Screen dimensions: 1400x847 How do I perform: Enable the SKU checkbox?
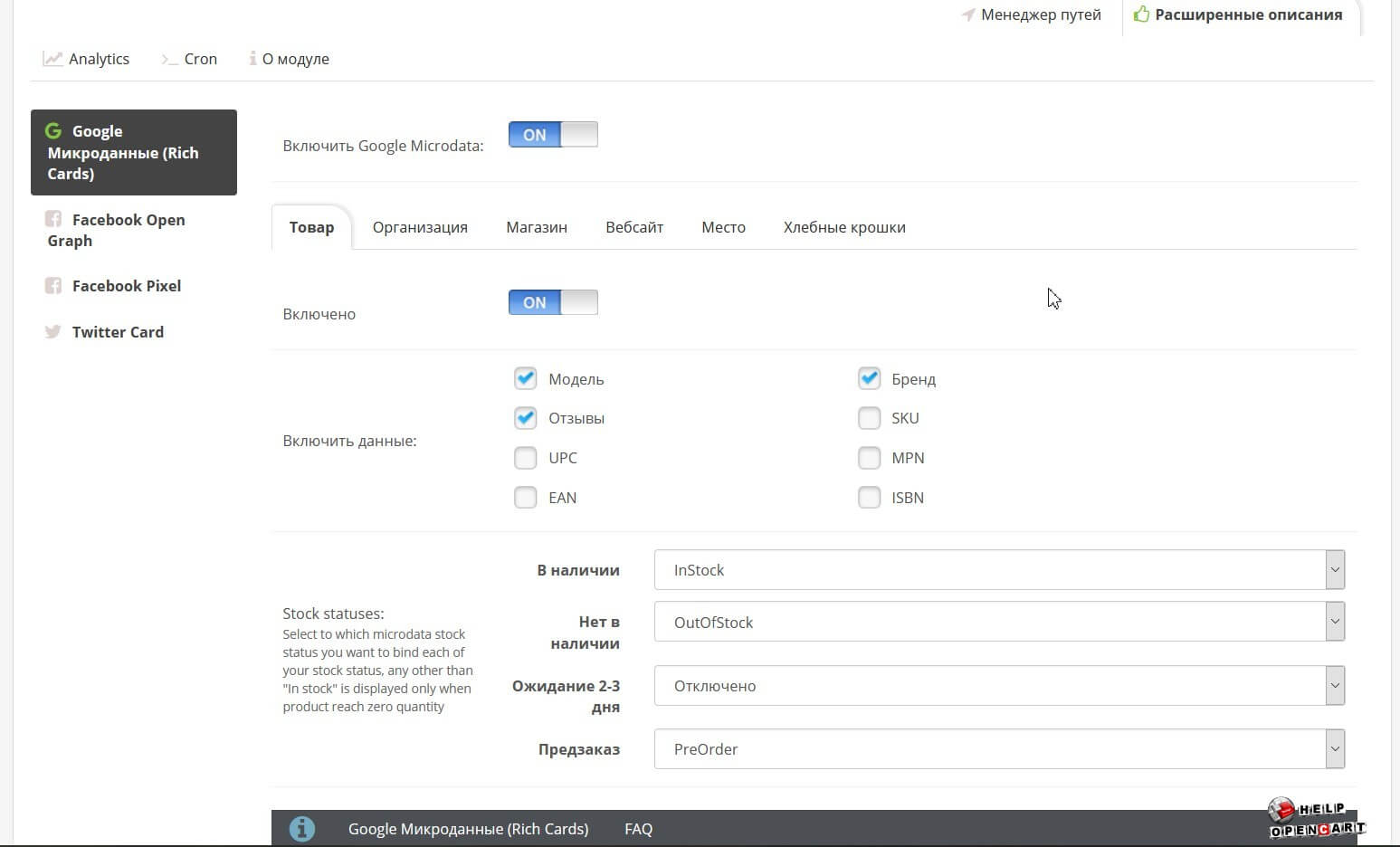pyautogui.click(x=869, y=418)
